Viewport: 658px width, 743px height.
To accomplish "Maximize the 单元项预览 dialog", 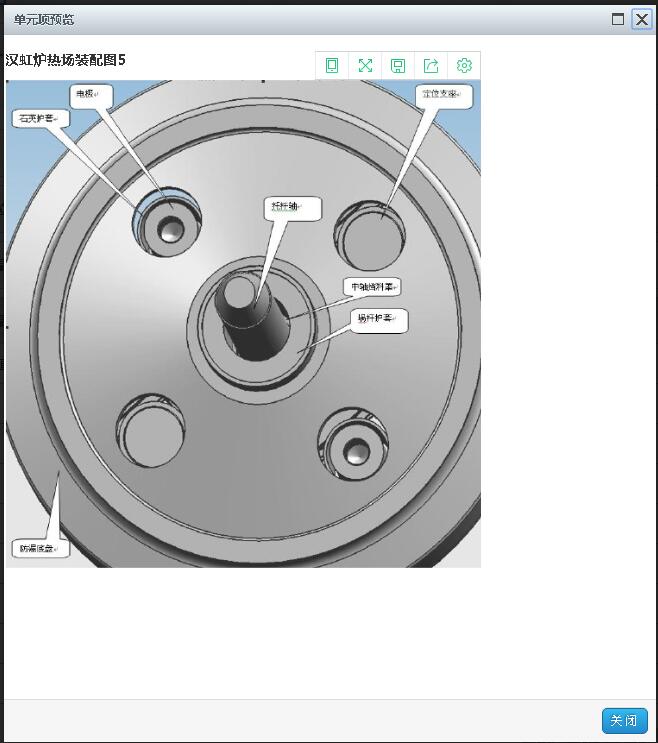I will (x=618, y=19).
